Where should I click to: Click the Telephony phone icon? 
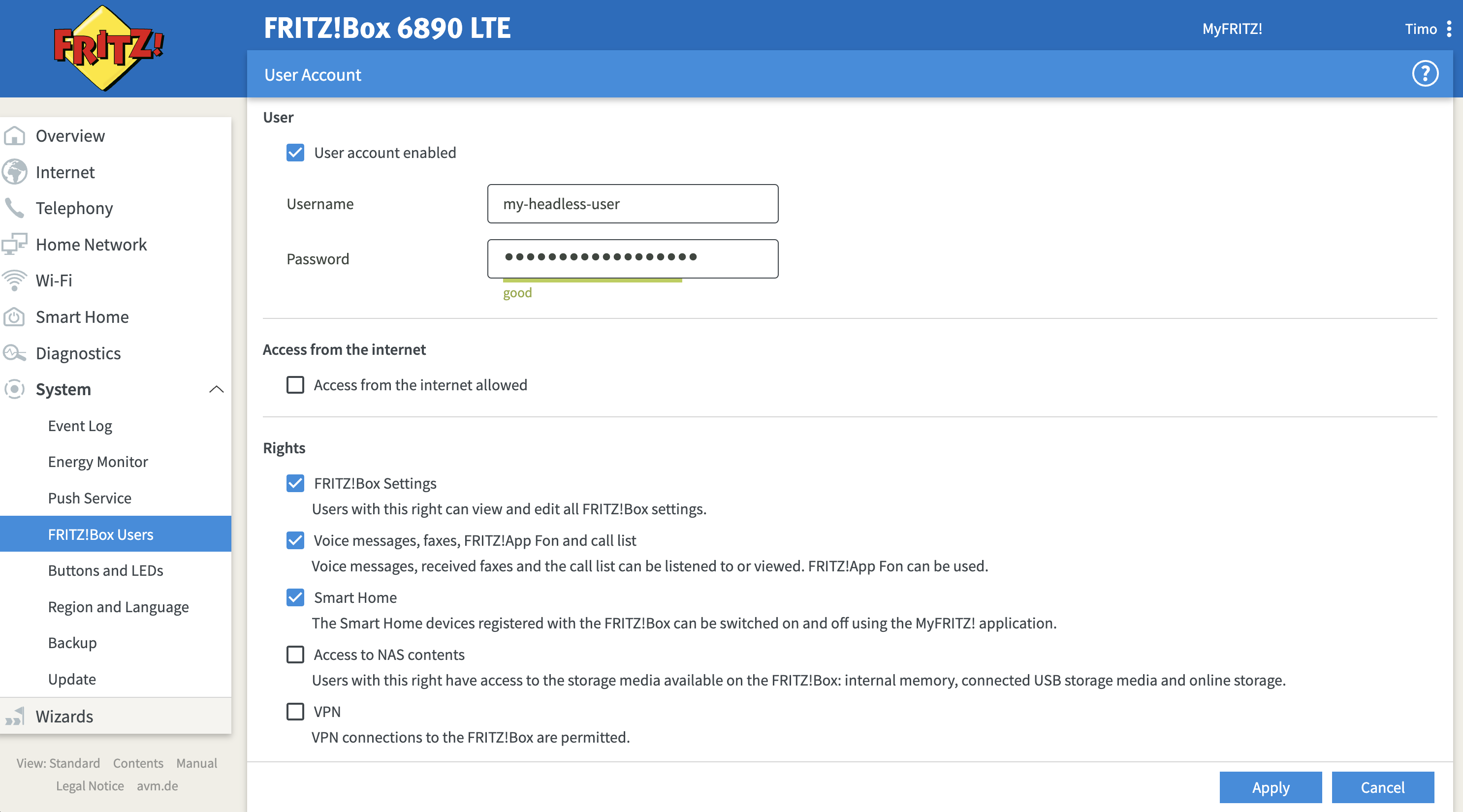click(x=15, y=208)
